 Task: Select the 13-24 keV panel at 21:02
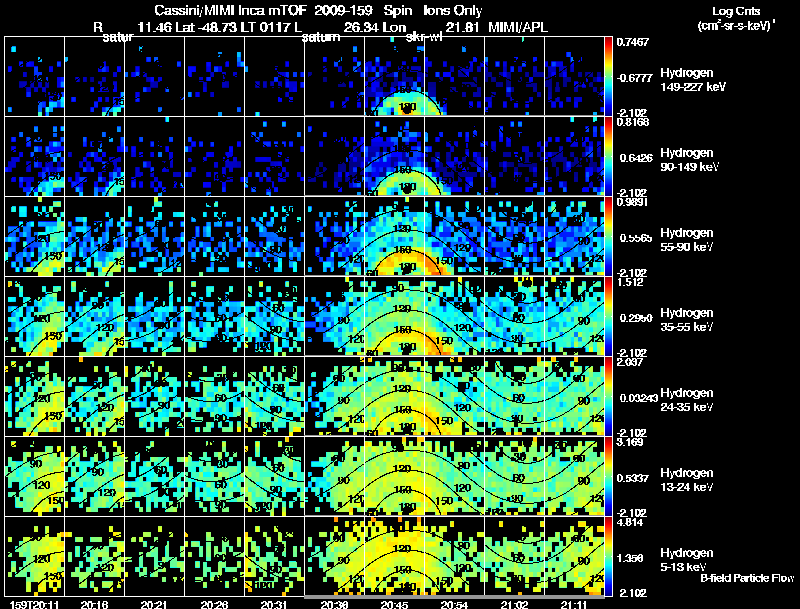pos(514,477)
